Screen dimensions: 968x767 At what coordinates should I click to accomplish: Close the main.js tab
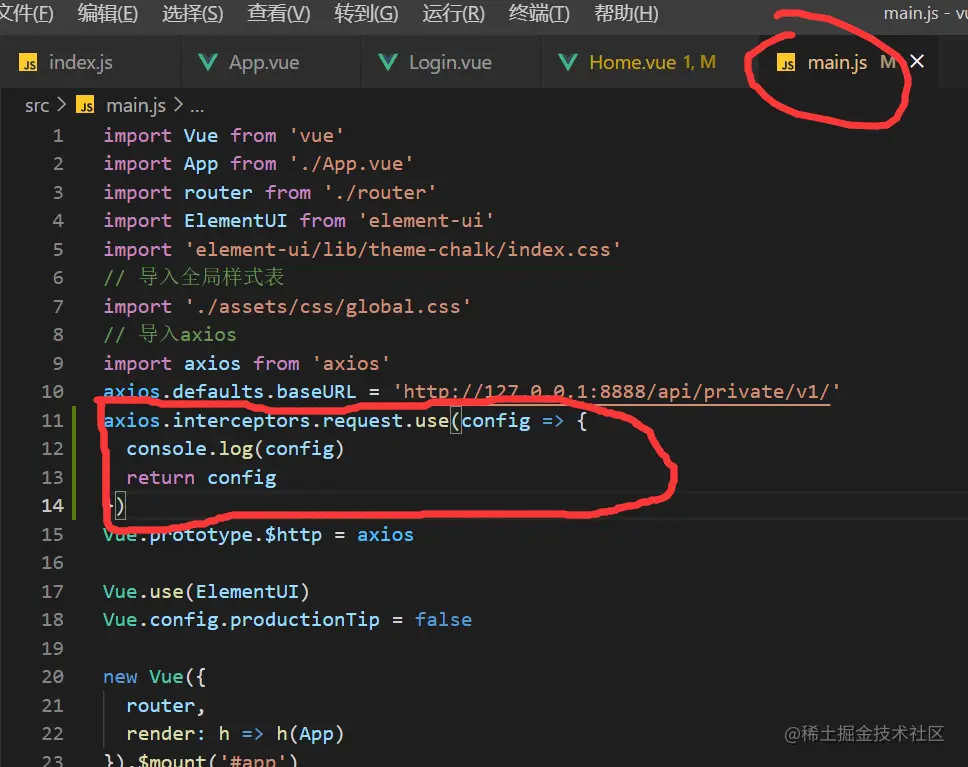[917, 61]
